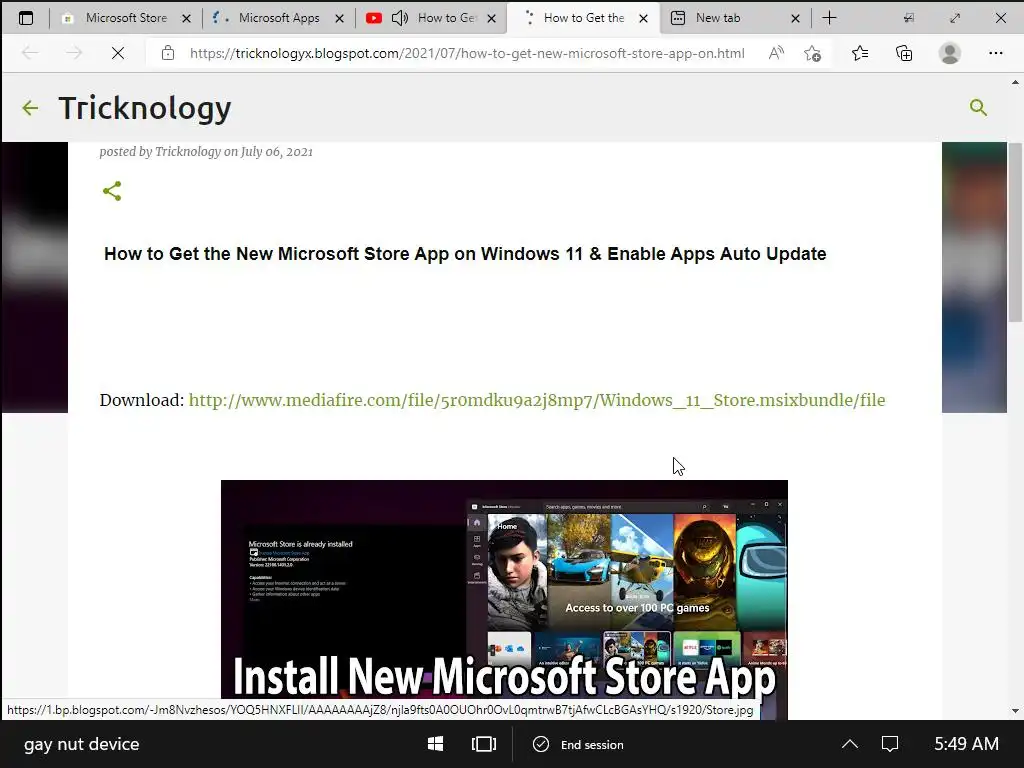Screen dimensions: 1024x768
Task: Open the Favorites list
Action: pos(860,53)
